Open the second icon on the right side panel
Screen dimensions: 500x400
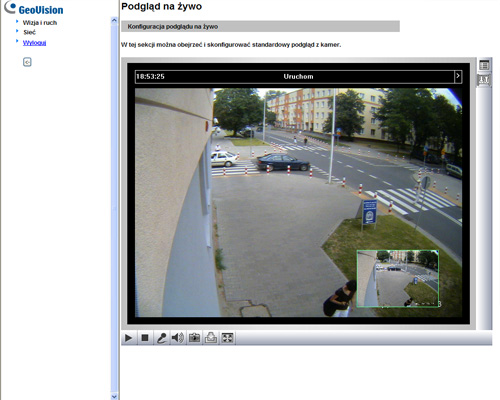(484, 80)
